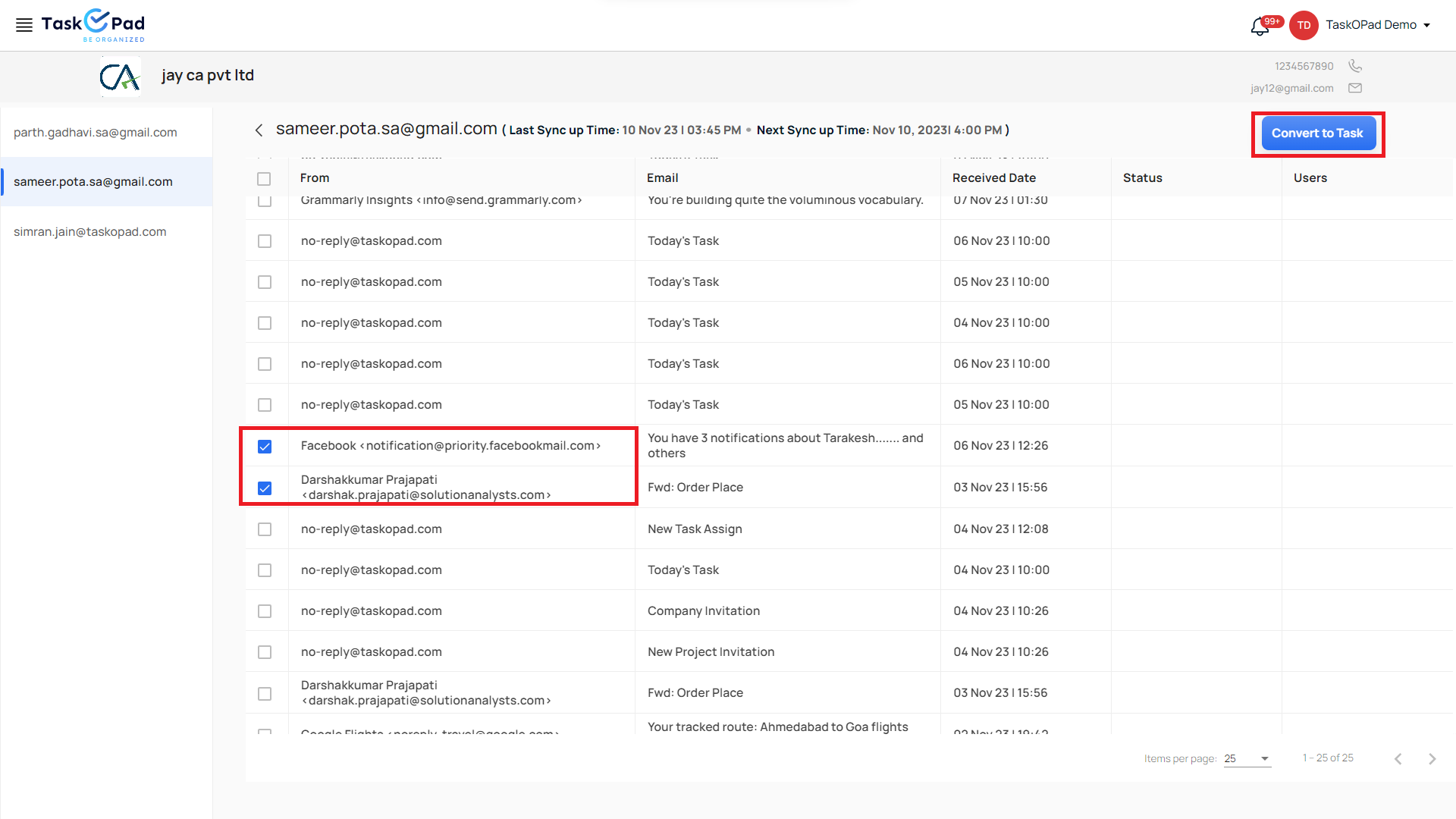This screenshot has height=819, width=1456.
Task: Uncheck the Facebook notification email checkbox
Action: pyautogui.click(x=265, y=447)
